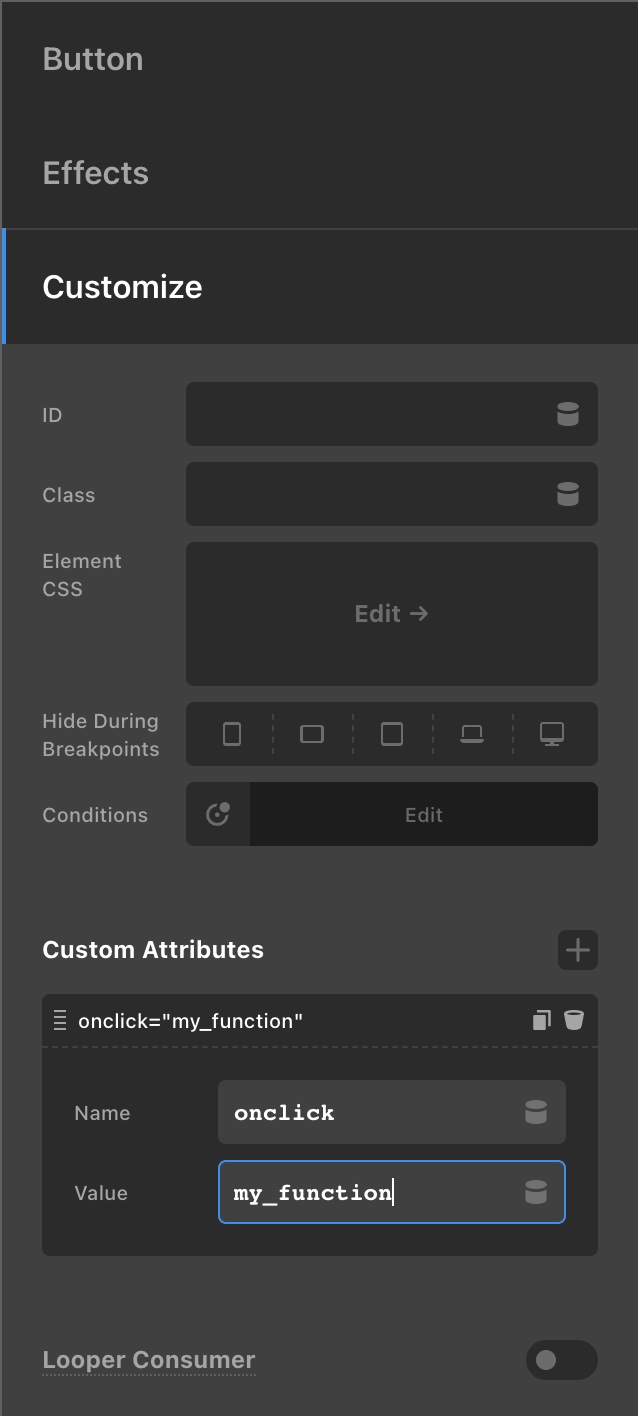The height and width of the screenshot is (1416, 638).
Task: Click the Conditions status icon
Action: [x=218, y=814]
